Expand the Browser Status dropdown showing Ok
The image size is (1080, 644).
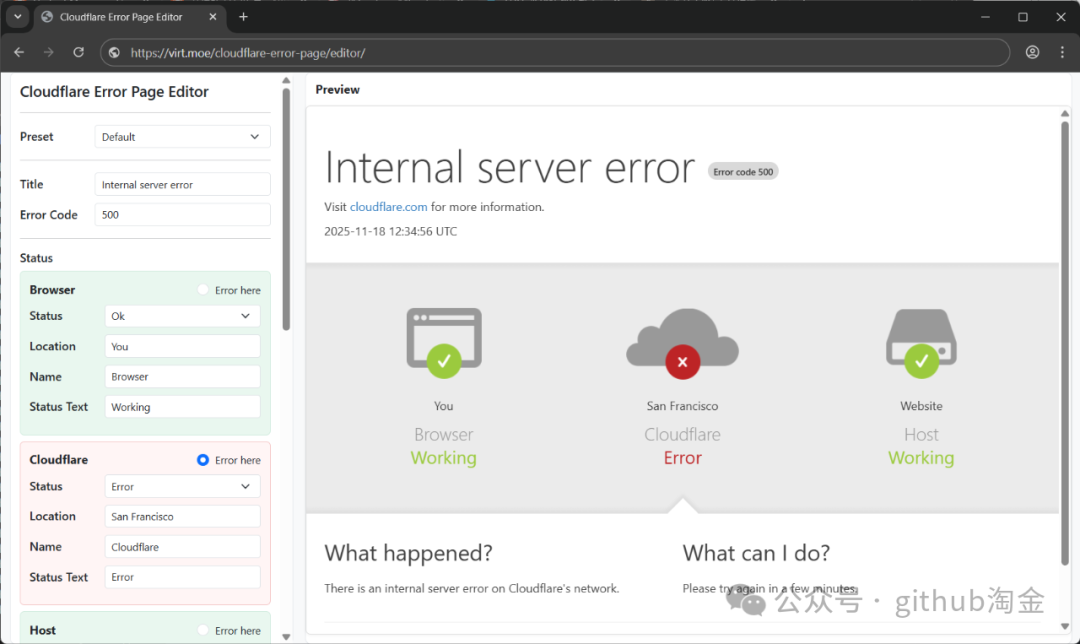tap(182, 316)
